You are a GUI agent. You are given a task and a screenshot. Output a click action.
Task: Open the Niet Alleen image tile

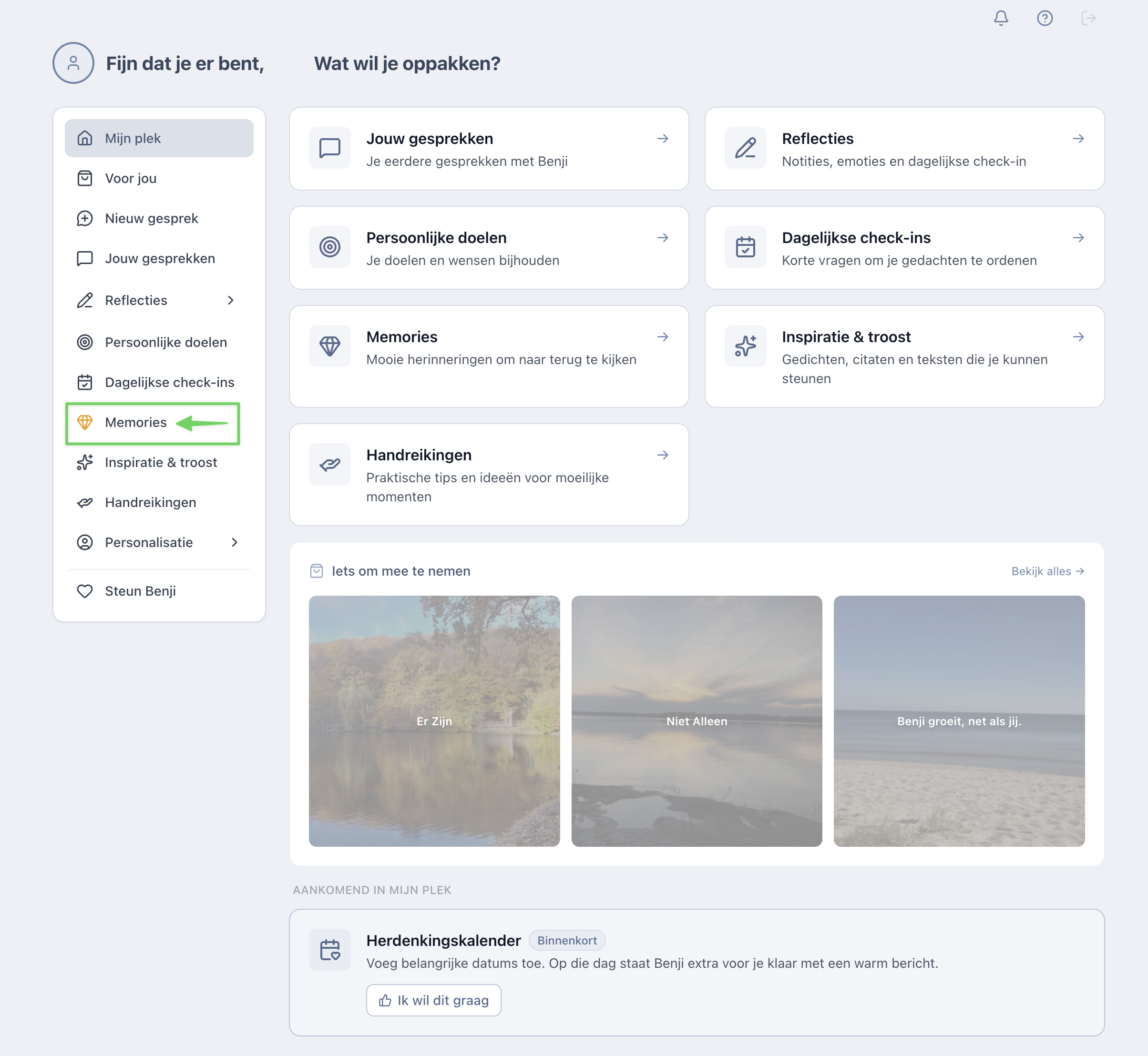pos(697,721)
